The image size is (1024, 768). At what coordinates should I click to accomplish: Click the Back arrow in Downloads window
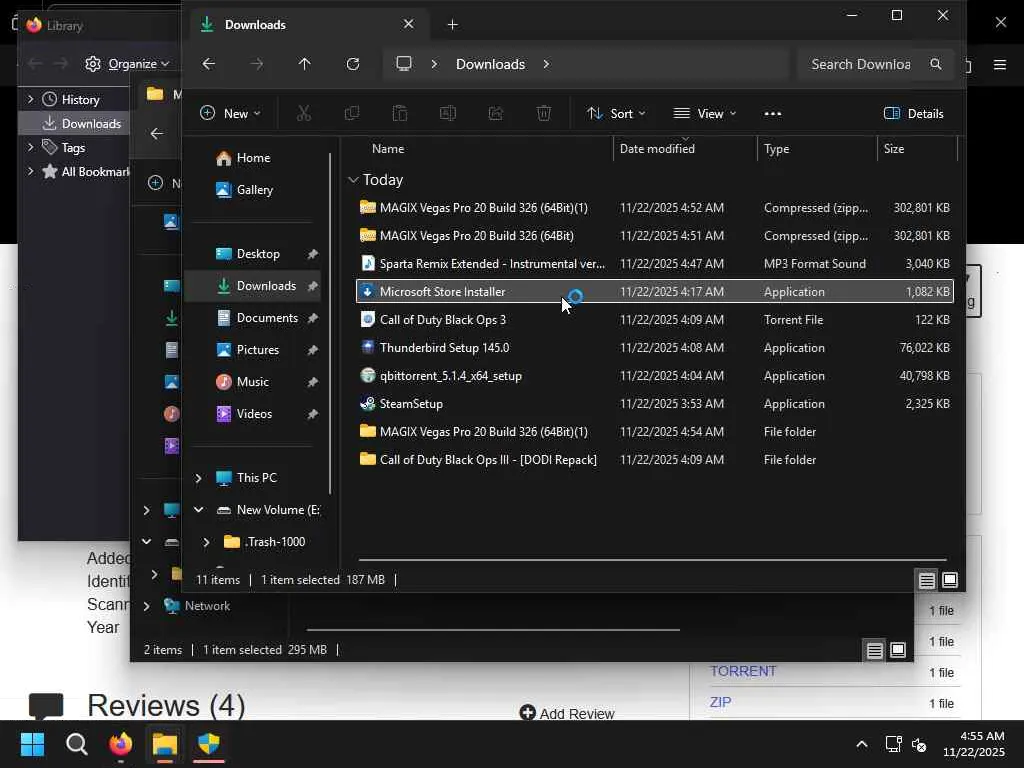click(208, 64)
